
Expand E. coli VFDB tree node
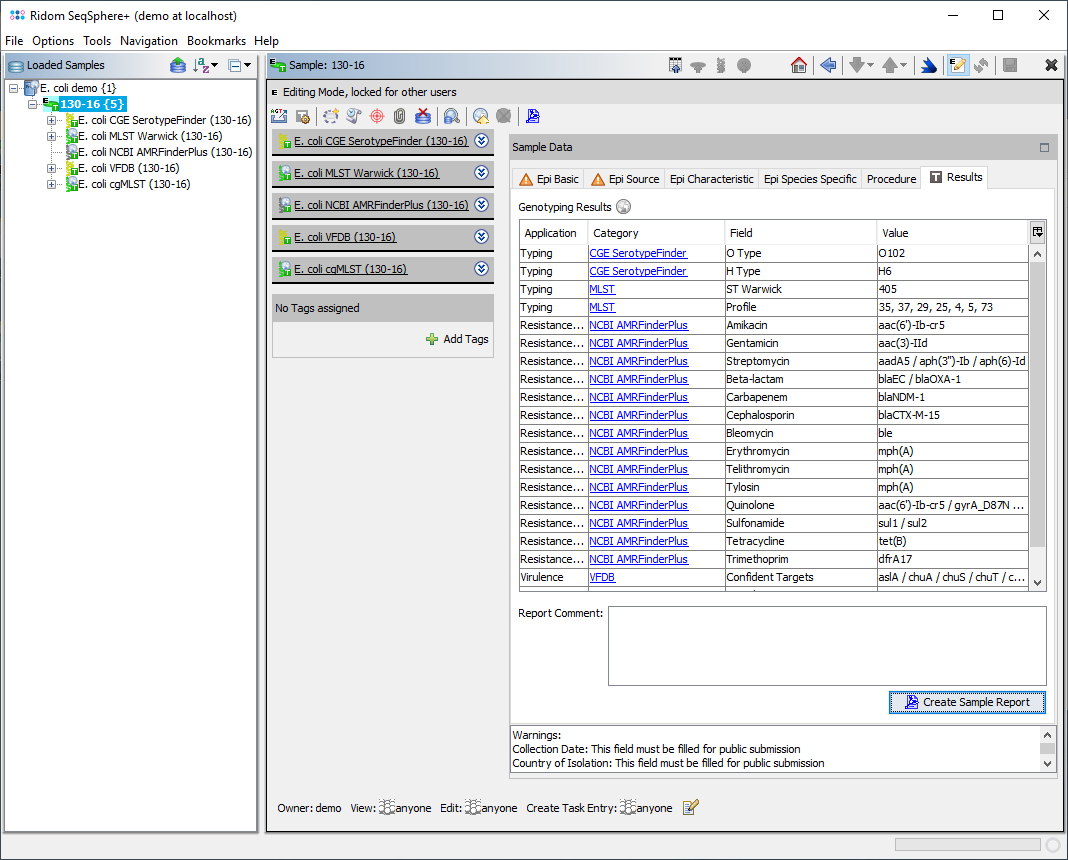coord(52,168)
